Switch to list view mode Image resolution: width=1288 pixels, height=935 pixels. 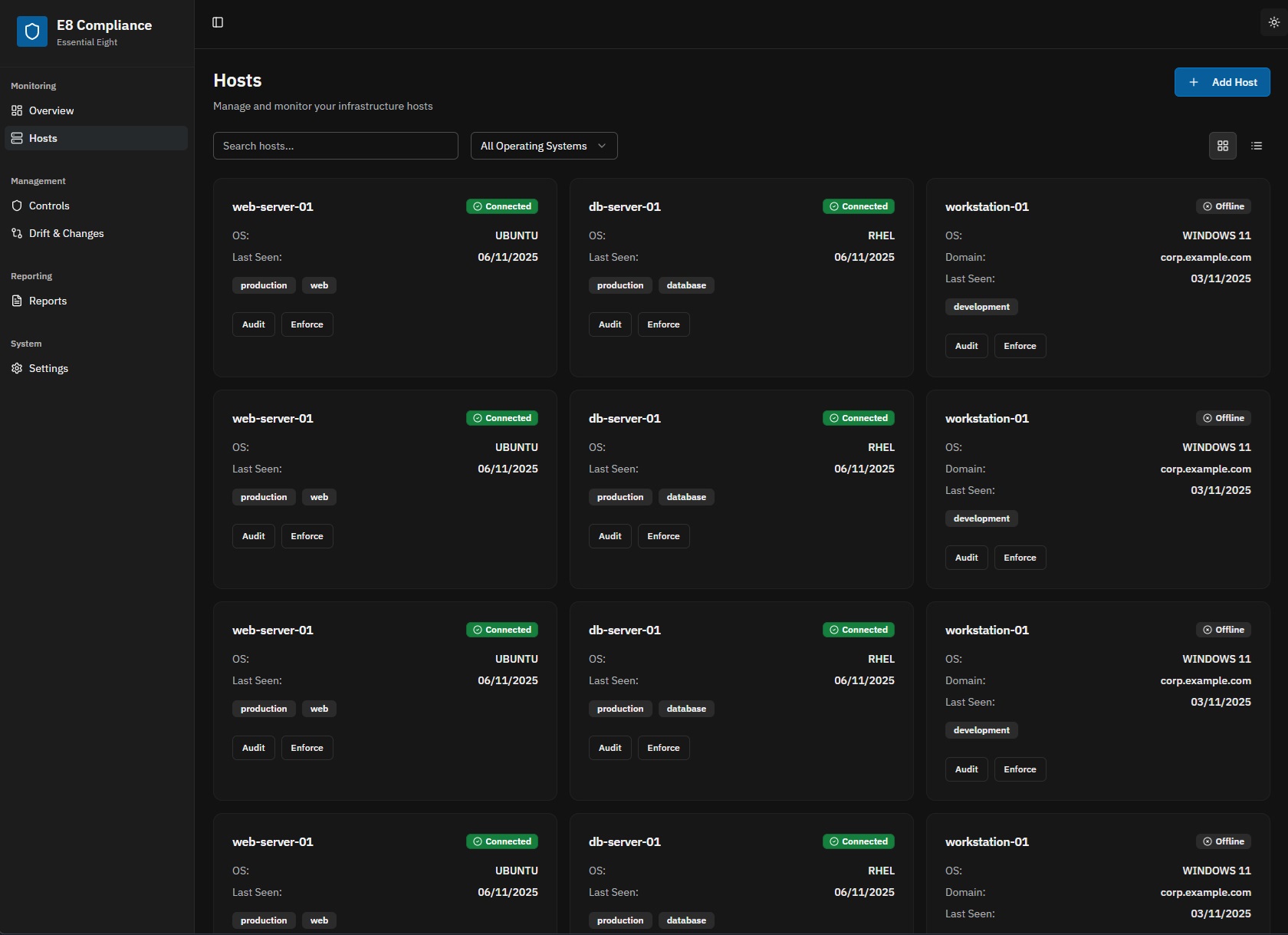pyautogui.click(x=1257, y=146)
